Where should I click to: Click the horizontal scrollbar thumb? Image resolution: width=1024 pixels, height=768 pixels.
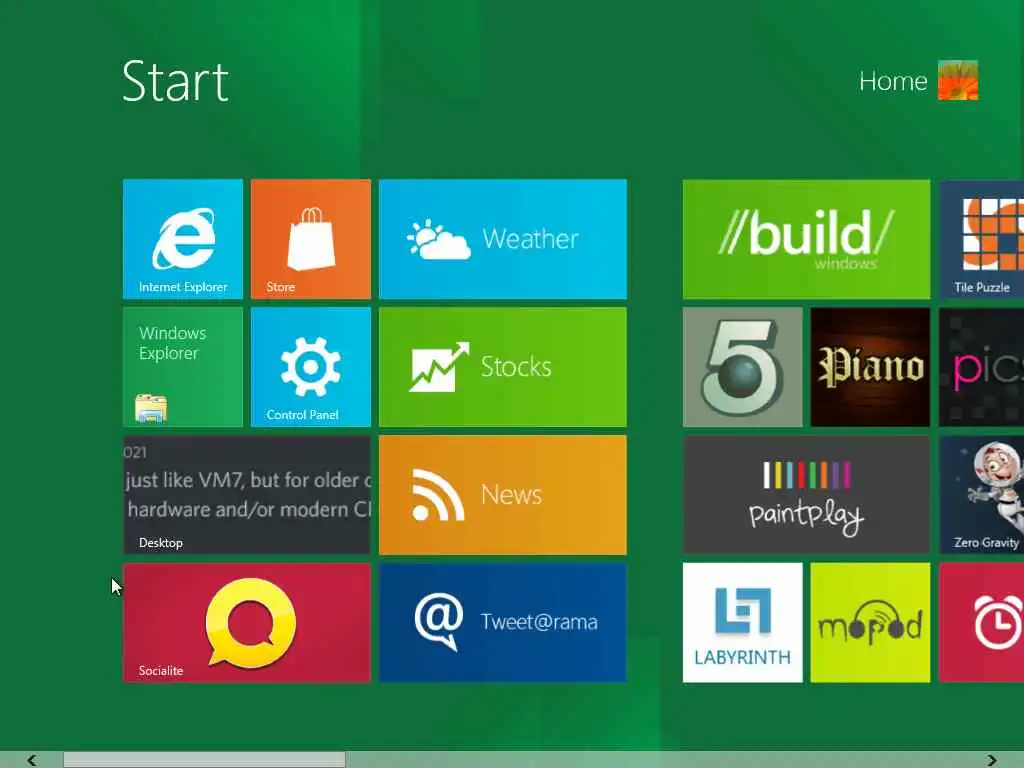tap(204, 760)
